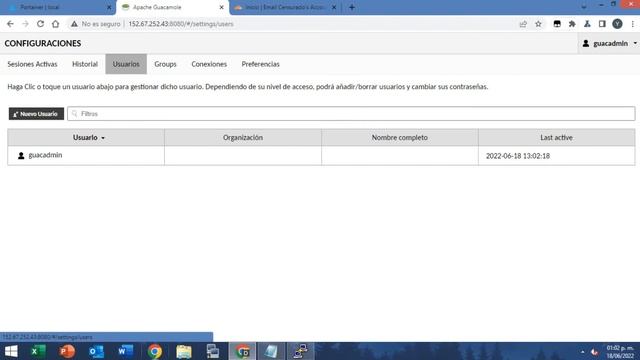Click the address bar URL
640x360 pixels.
[x=181, y=24]
